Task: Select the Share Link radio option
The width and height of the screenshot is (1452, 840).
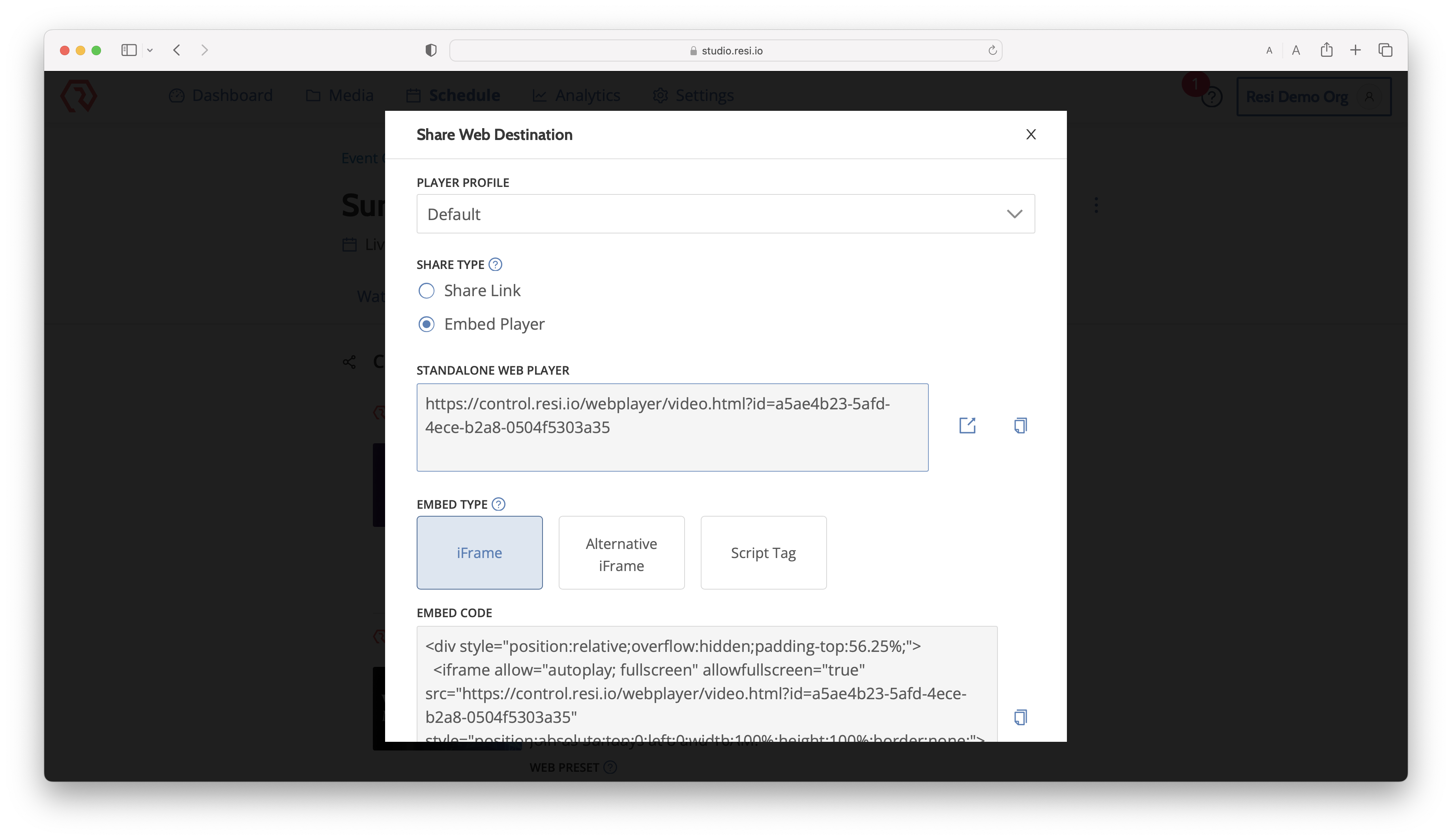Action: tap(427, 291)
